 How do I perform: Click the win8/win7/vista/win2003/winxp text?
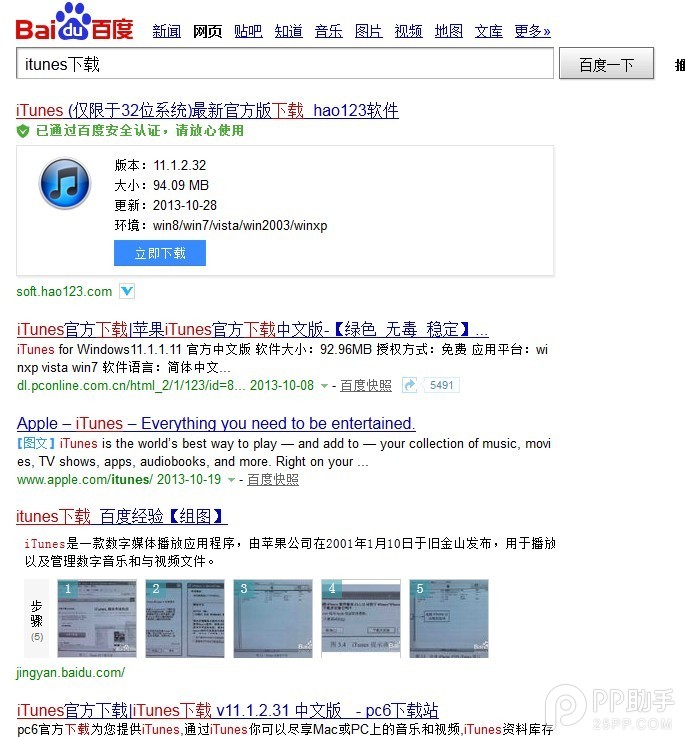point(240,225)
